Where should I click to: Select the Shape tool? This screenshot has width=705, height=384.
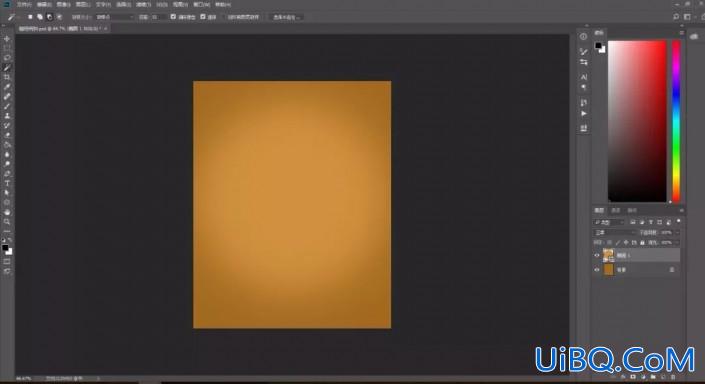coord(7,202)
